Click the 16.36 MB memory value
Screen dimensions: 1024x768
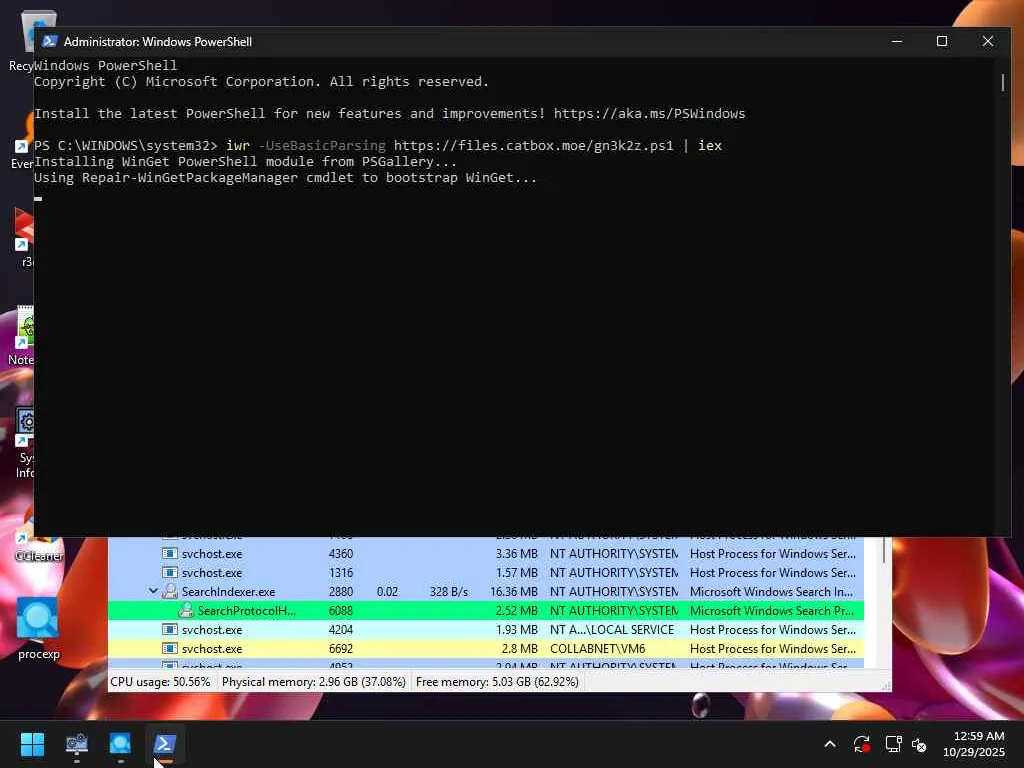[x=513, y=592]
